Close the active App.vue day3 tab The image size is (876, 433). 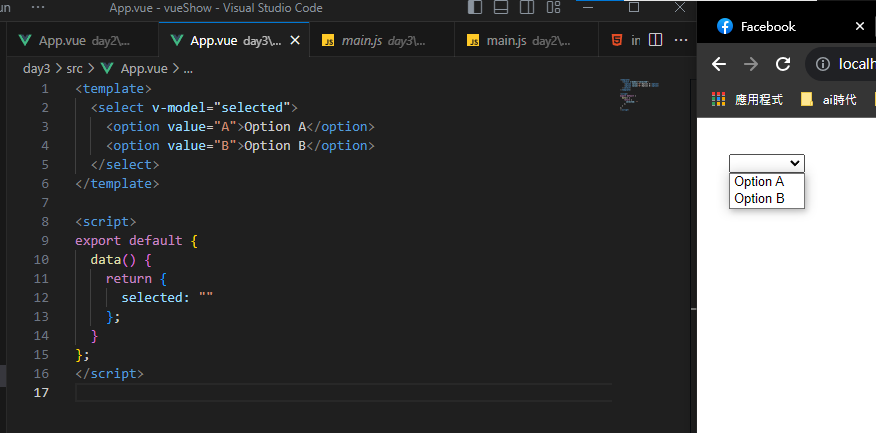tap(294, 41)
